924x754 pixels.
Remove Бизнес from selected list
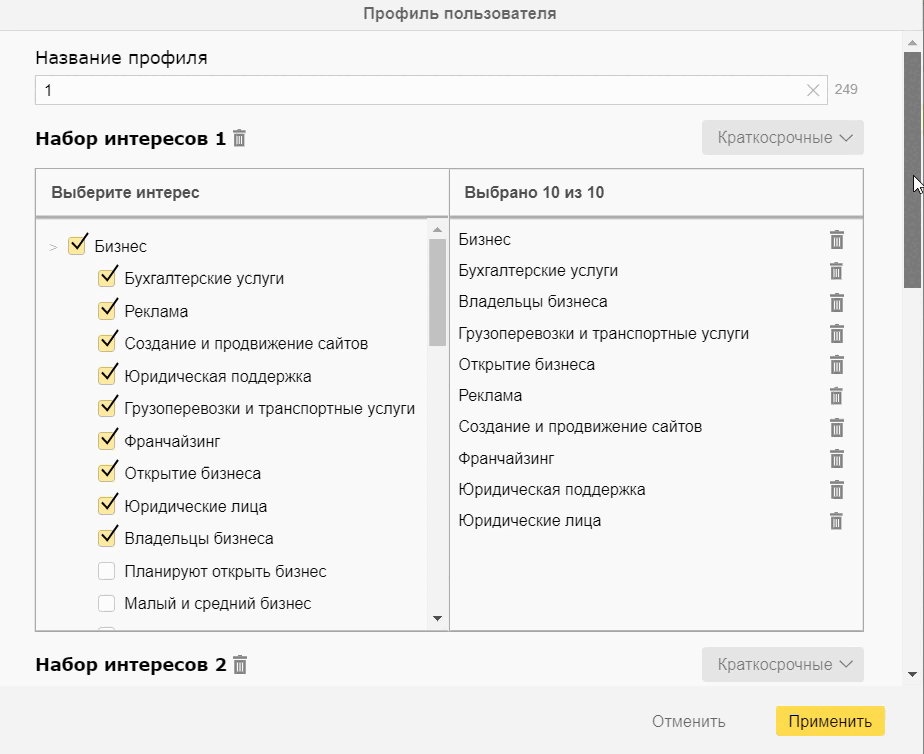(x=836, y=240)
